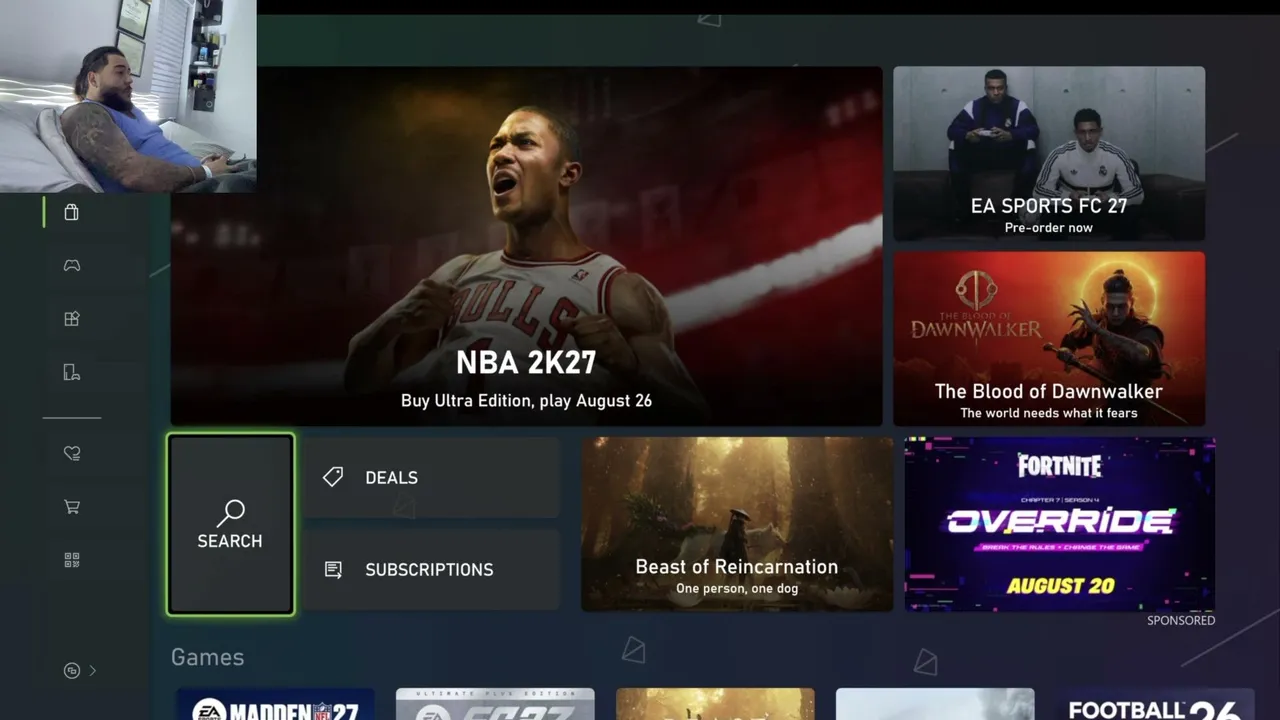Click the Deals price tag icon

click(x=333, y=477)
